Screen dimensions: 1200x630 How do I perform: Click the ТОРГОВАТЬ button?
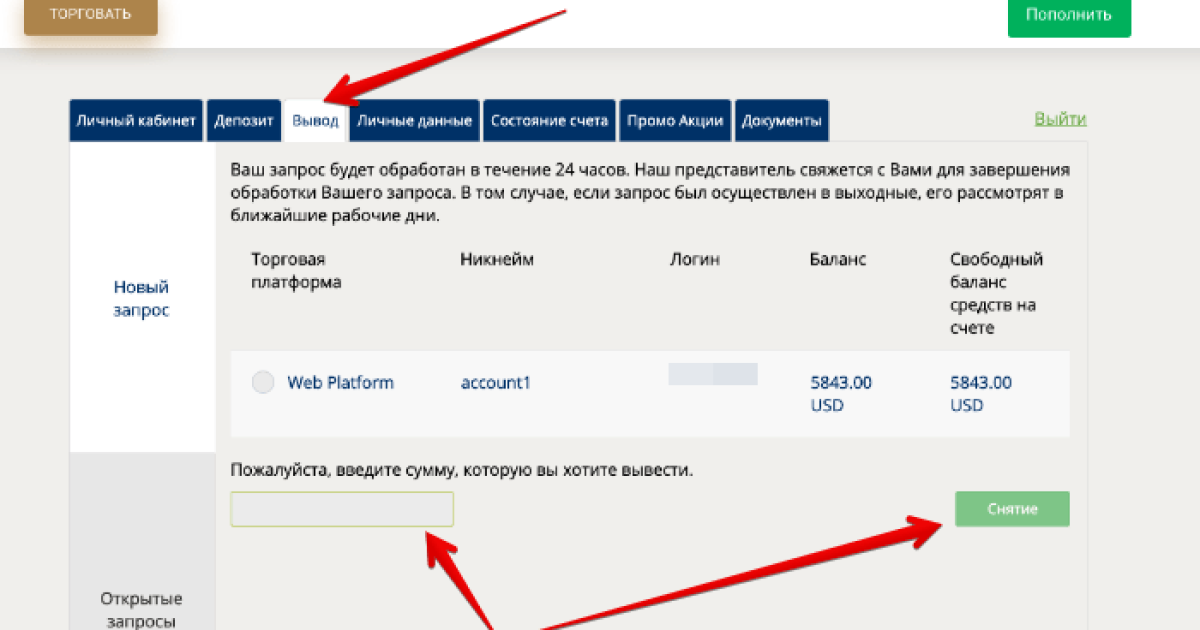91,16
